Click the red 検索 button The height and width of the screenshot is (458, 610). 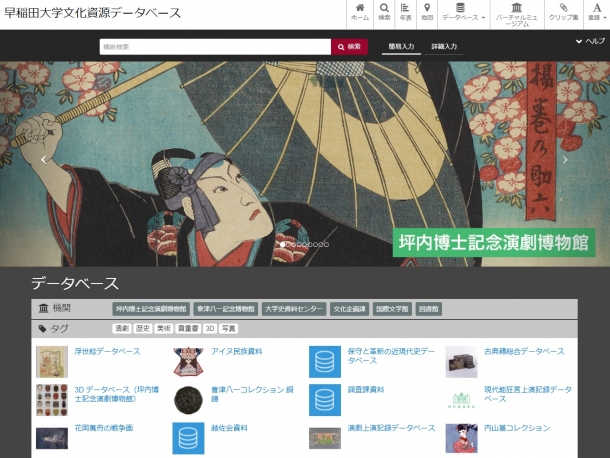(349, 47)
